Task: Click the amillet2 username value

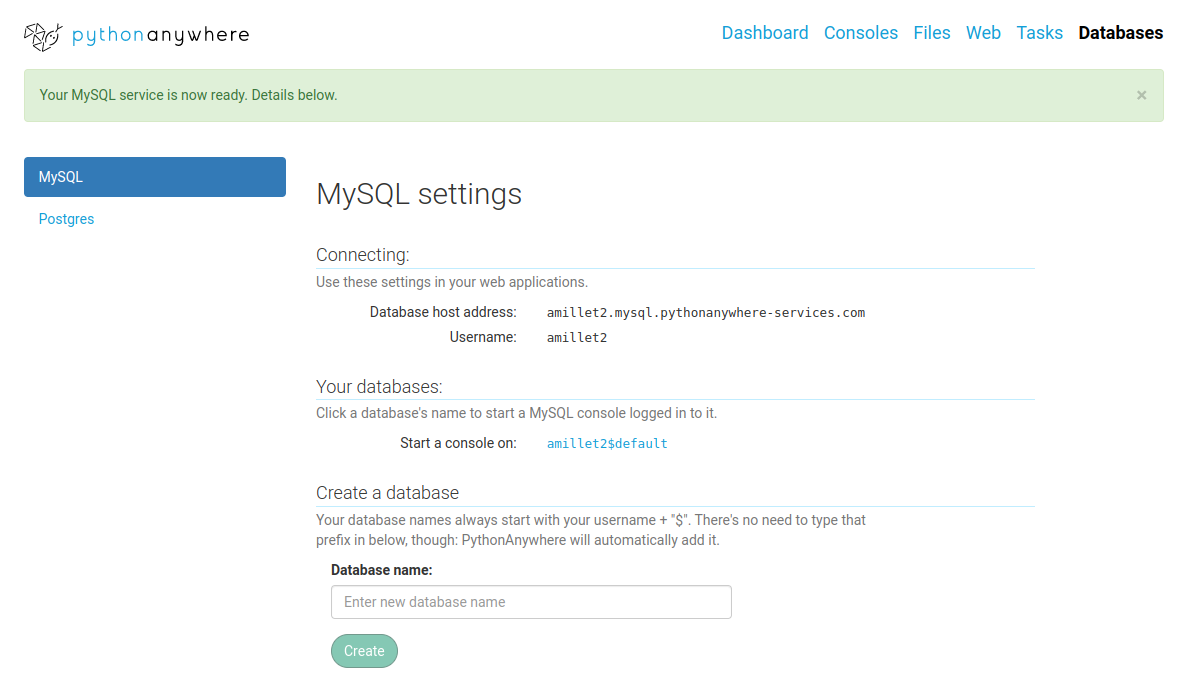Action: tap(576, 338)
